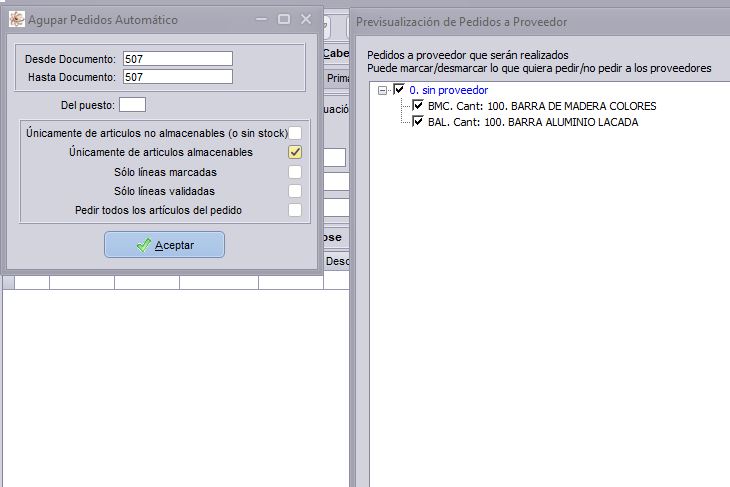
Task: Uncheck the BMC BARRA DE MADERA COLORES item
Action: (x=418, y=105)
